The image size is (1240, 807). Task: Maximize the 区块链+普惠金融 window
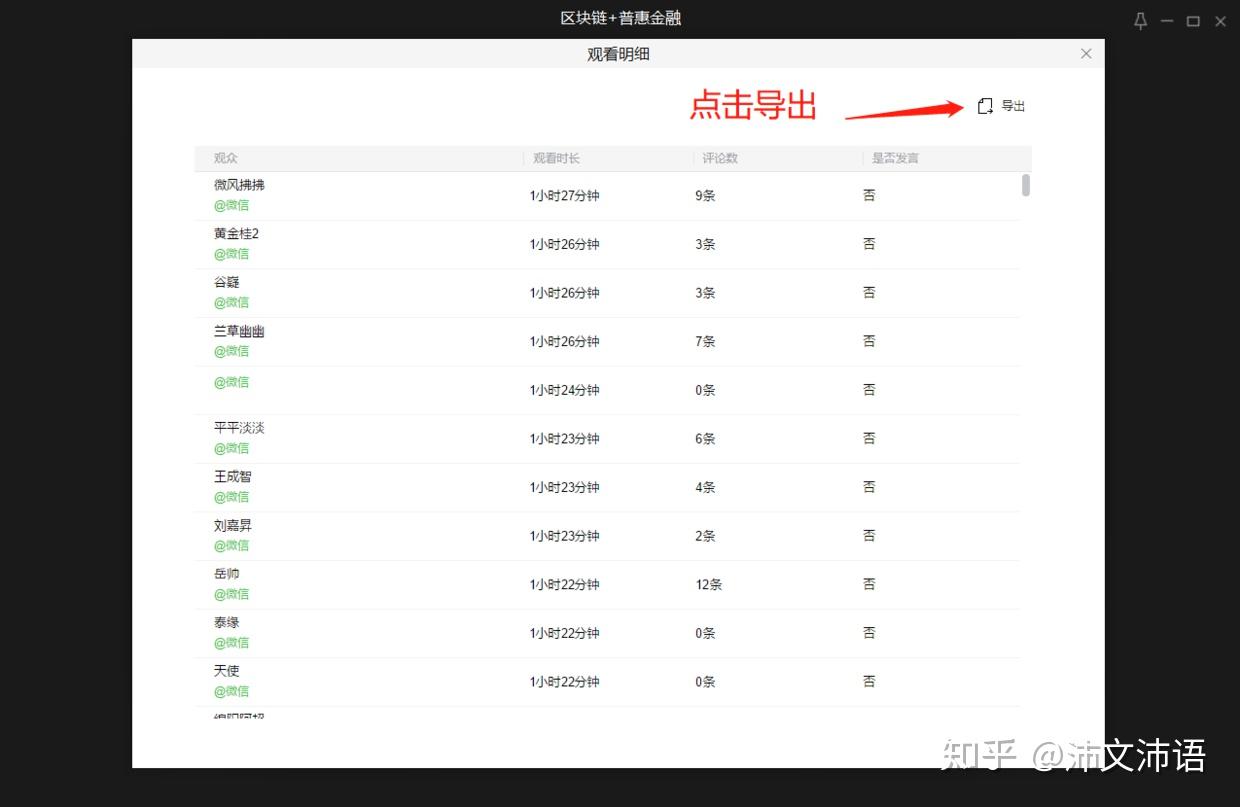1193,21
